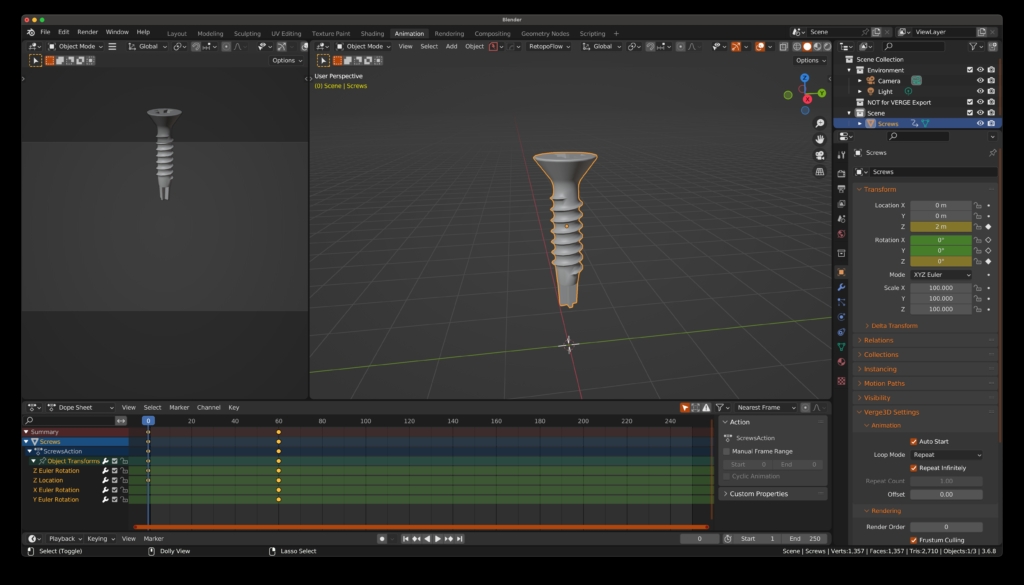
Task: Click the Proportional Editing falloff icon in the viewport header
Action: pos(690,46)
